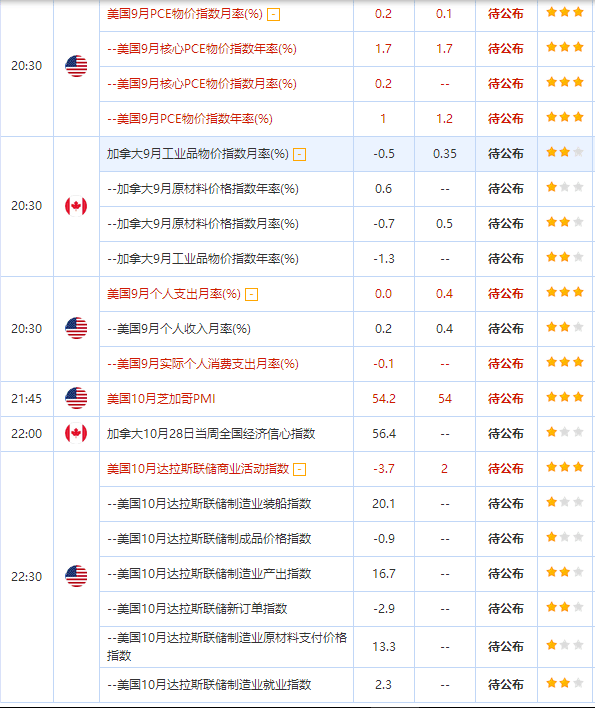Click star rating for 美国10月芝加哥PMI
This screenshot has width=595, height=708.
(x=564, y=397)
